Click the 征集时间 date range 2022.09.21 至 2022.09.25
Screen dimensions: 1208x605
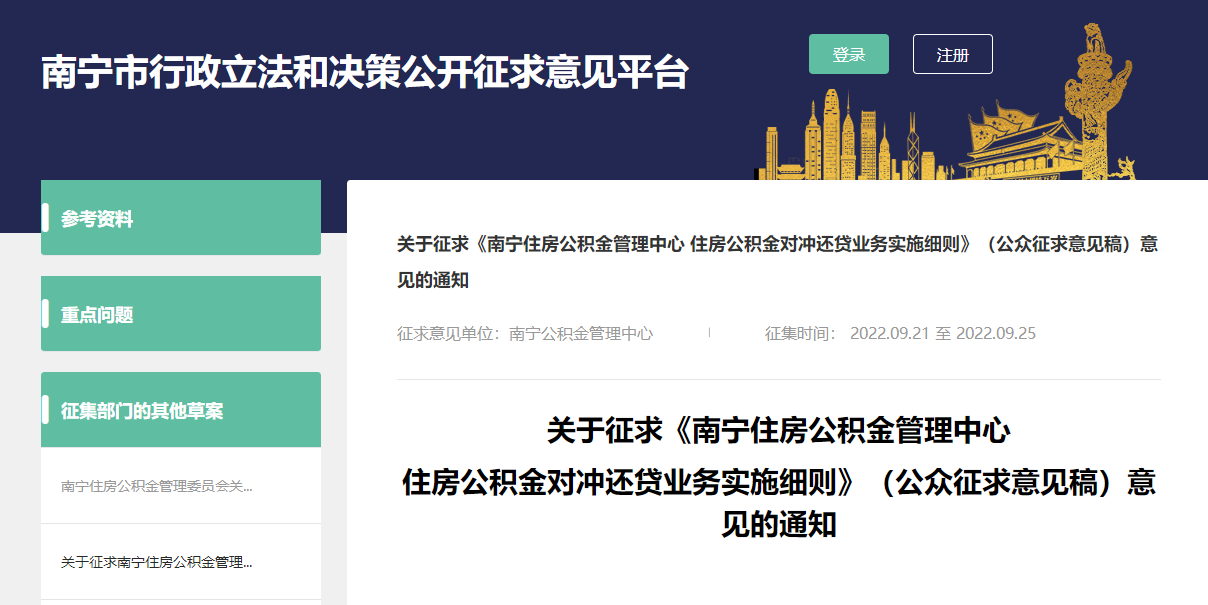(x=900, y=334)
